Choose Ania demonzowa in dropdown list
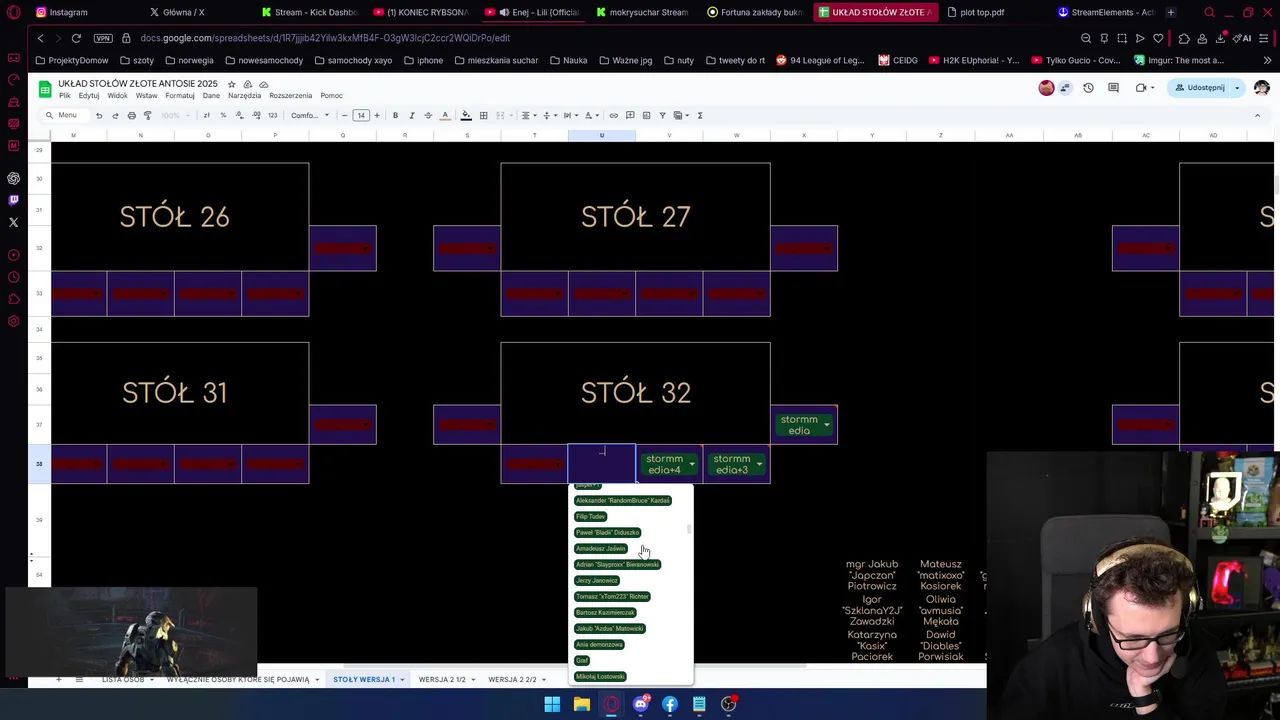This screenshot has height=720, width=1280. click(599, 645)
